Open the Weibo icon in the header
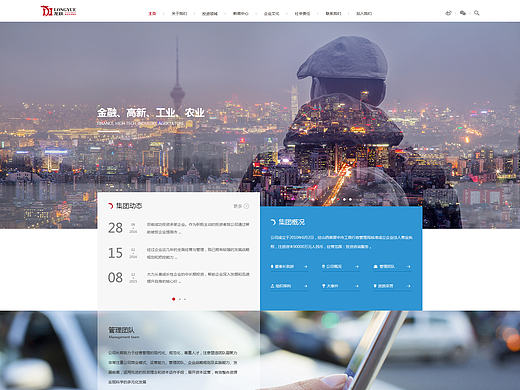 click(x=448, y=13)
